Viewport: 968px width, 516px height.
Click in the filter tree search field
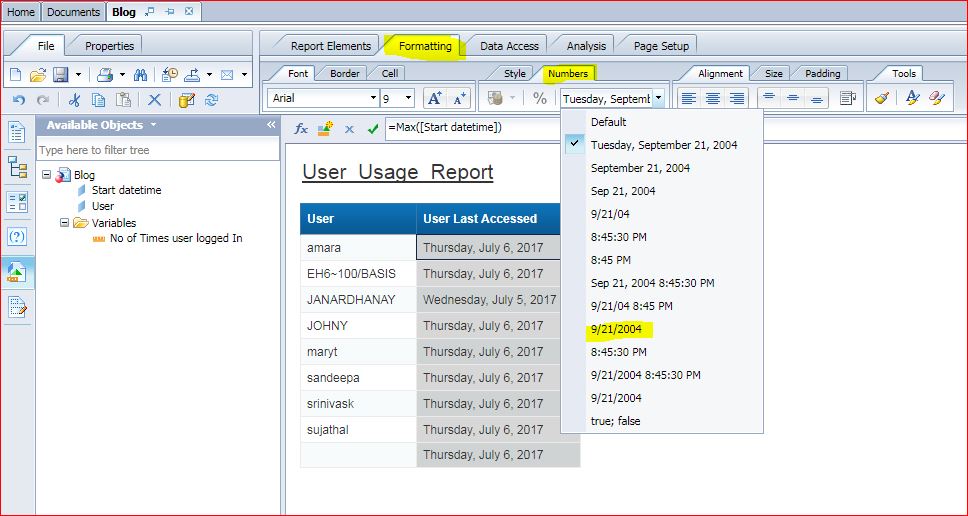[x=158, y=150]
